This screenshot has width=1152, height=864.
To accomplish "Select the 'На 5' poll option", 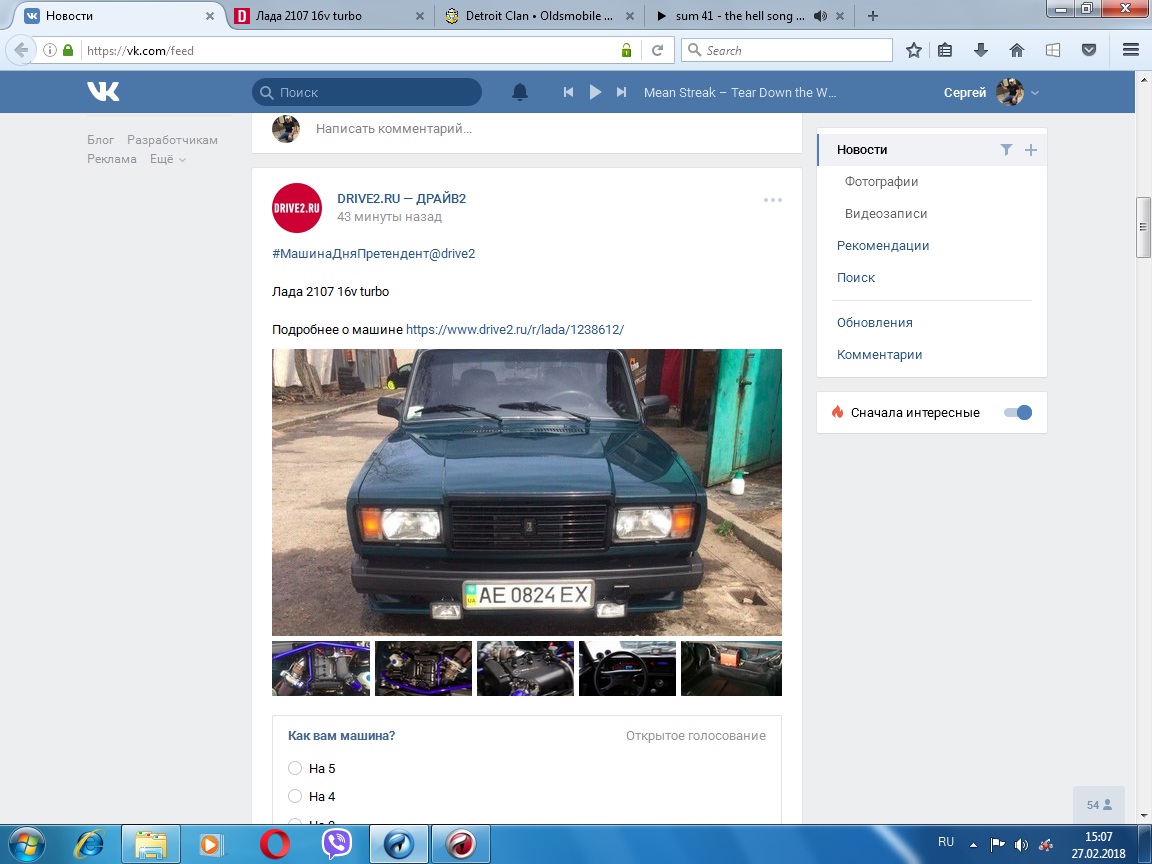I will pyautogui.click(x=295, y=768).
